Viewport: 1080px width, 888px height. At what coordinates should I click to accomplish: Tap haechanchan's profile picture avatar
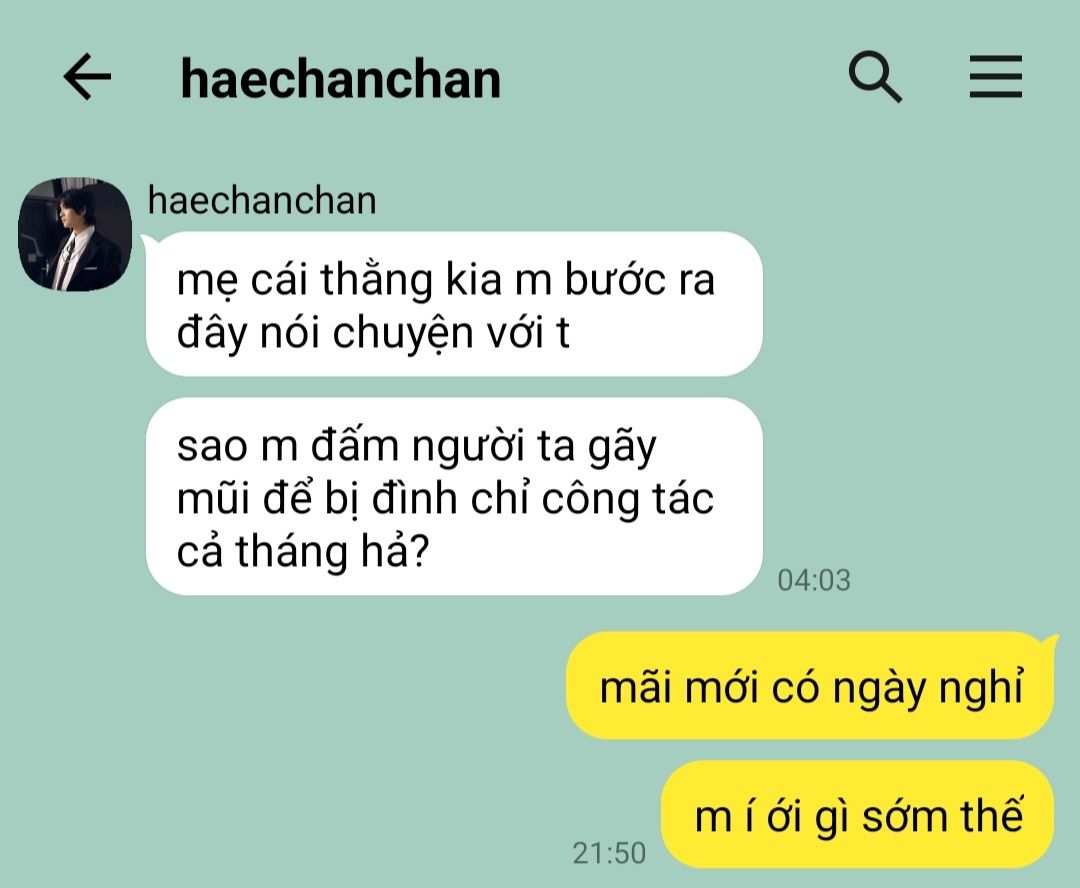coord(74,234)
